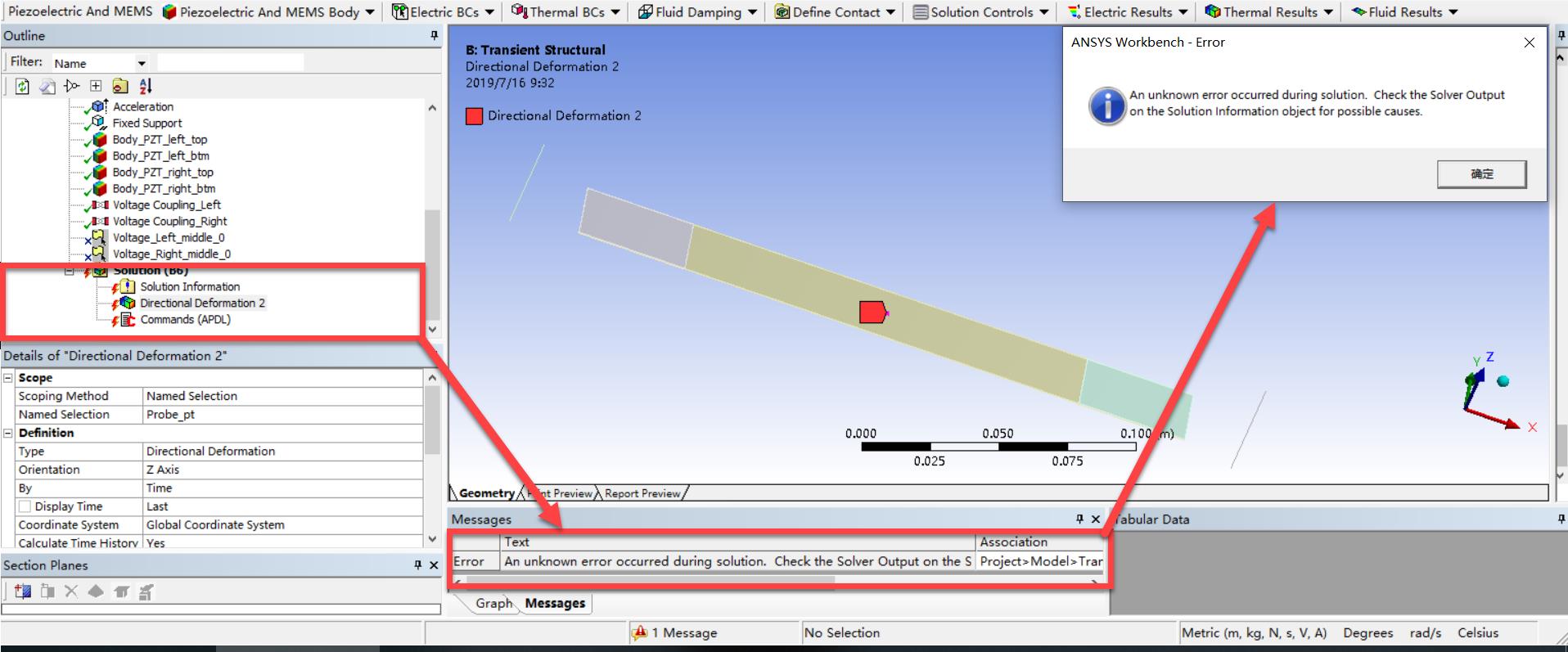Collapse the Scope section in Details
The height and width of the screenshot is (652, 1568).
pos(8,378)
